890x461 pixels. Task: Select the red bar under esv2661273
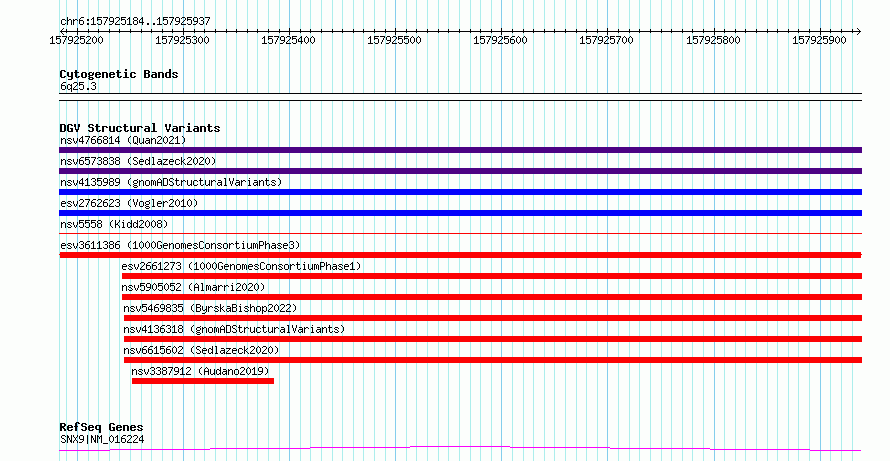pyautogui.click(x=492, y=276)
